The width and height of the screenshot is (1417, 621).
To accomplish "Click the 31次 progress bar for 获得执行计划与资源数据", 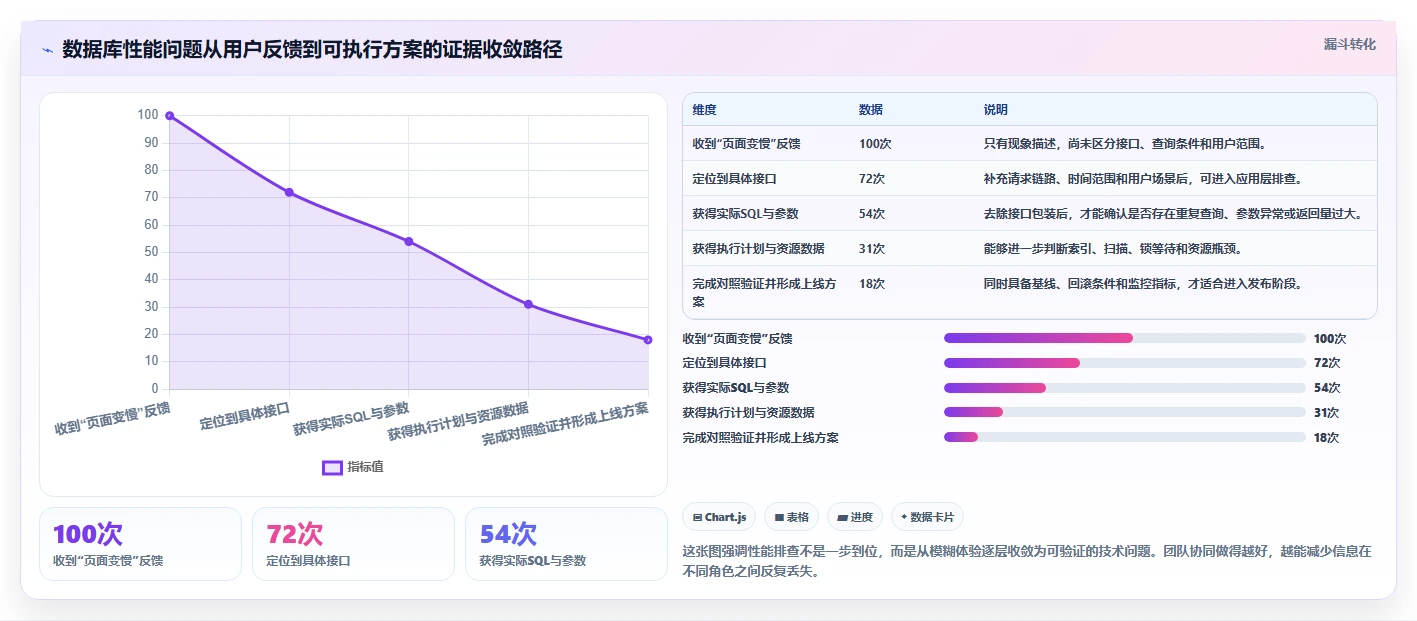I will click(x=1125, y=412).
